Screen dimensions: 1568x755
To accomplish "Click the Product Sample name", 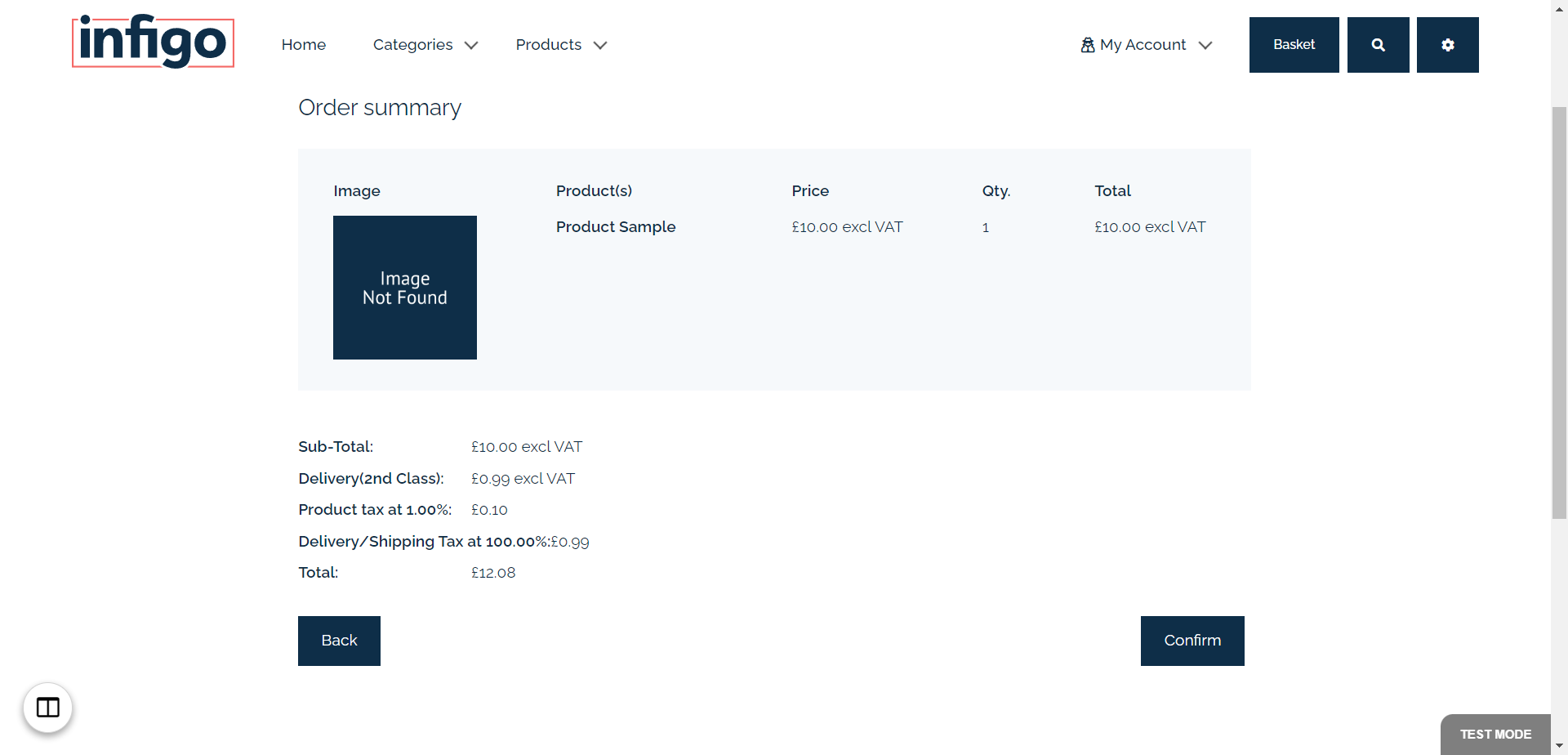I will coord(616,227).
